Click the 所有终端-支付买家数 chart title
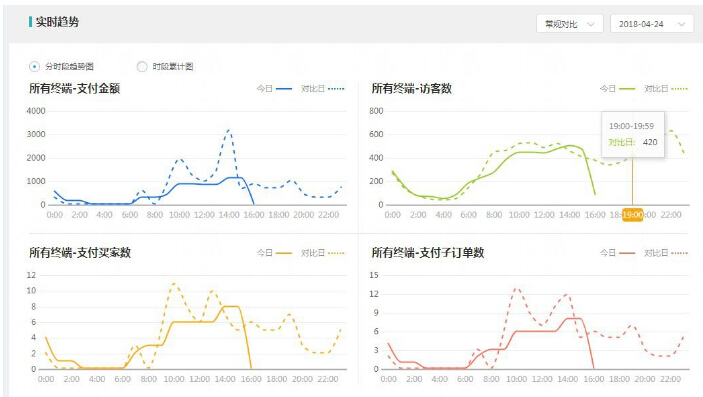 pos(80,253)
